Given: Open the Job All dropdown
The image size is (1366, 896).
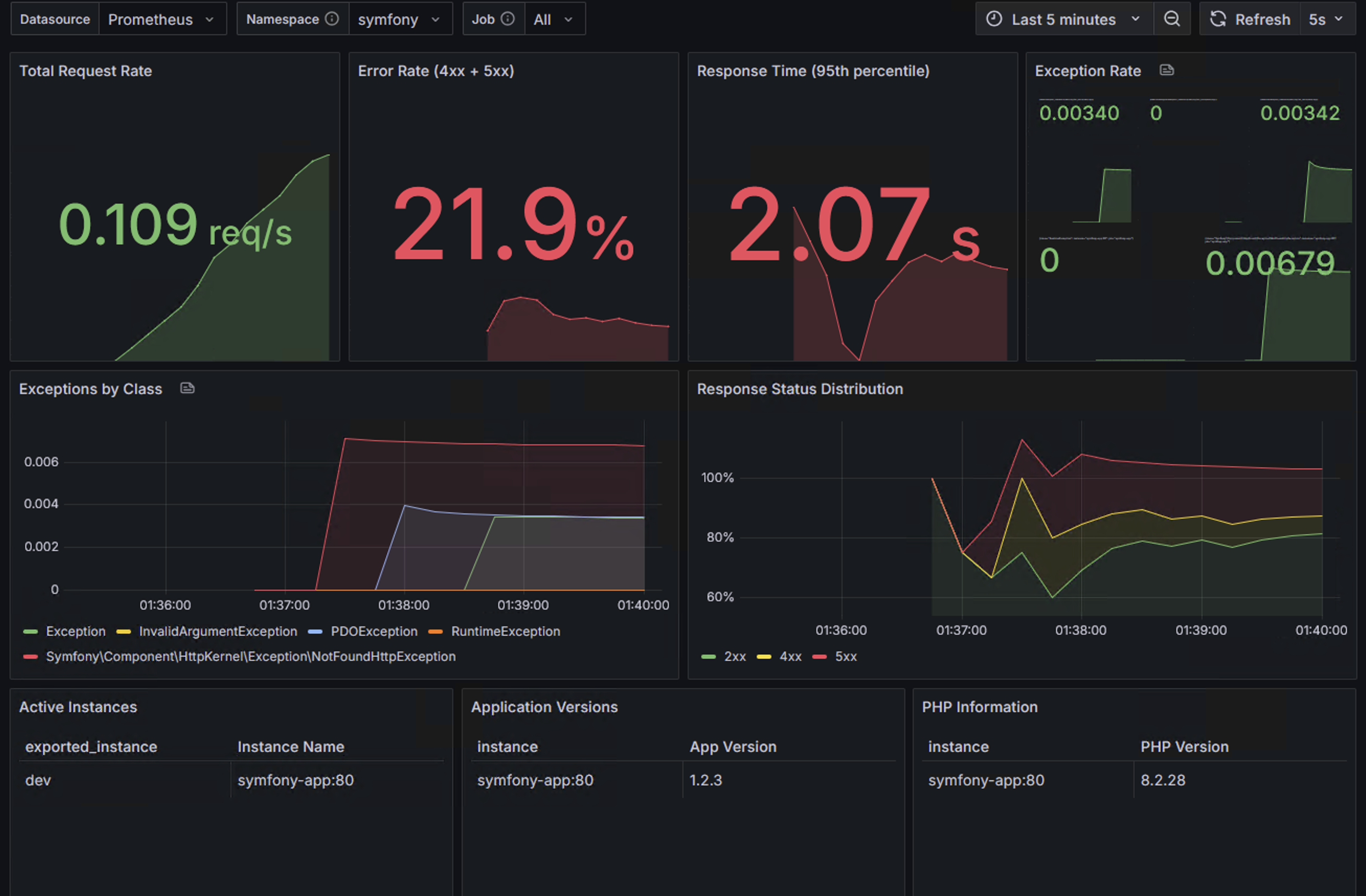Looking at the screenshot, I should coord(553,19).
